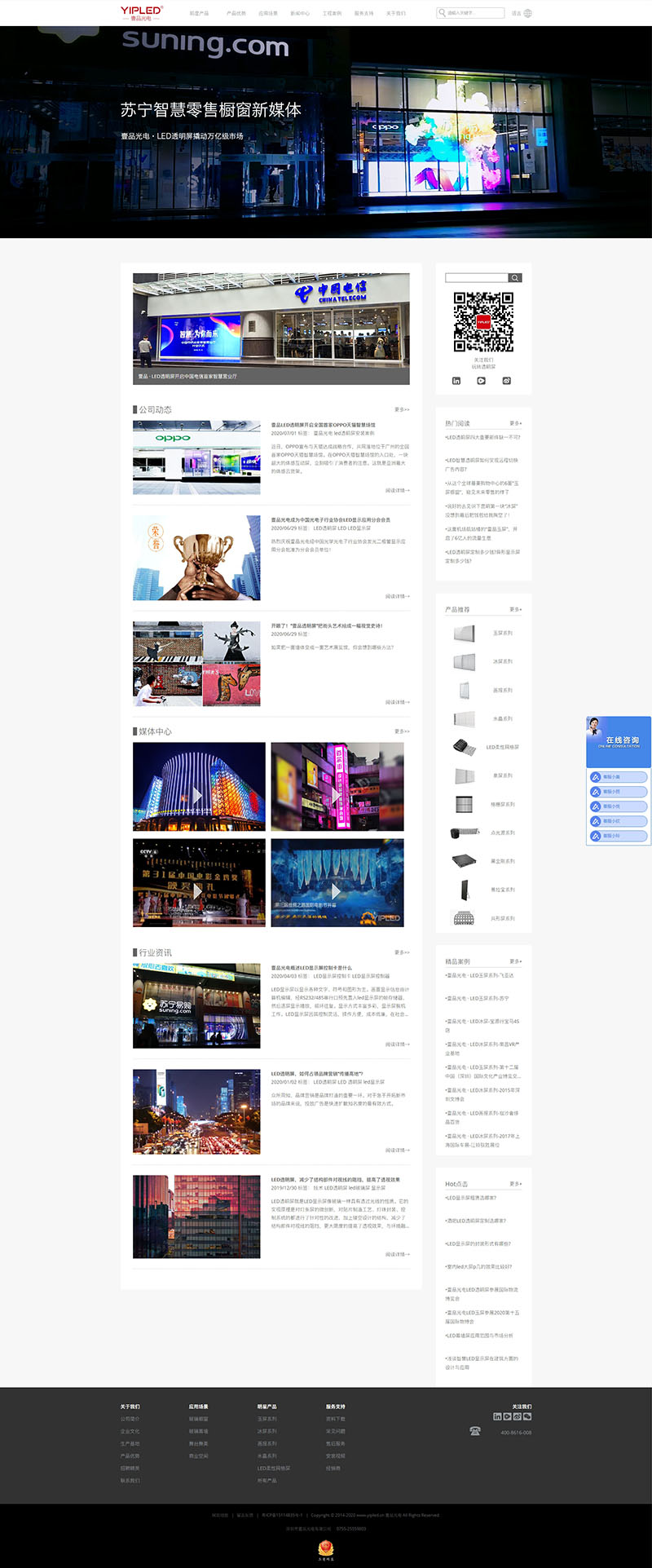This screenshot has height=1568, width=652.
Task: Open 新闻中心 in the top navigation
Action: tap(299, 14)
